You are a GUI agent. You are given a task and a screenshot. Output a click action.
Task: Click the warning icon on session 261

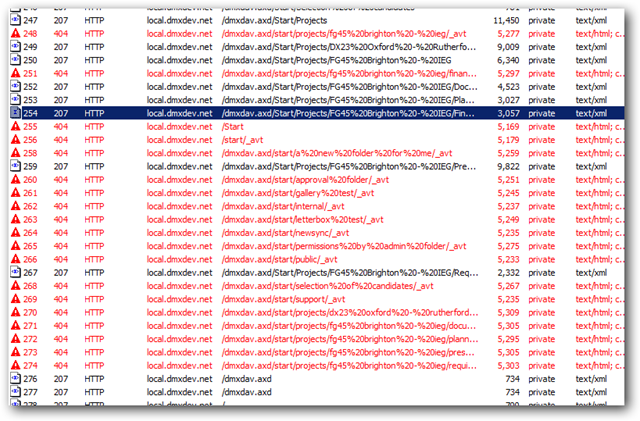(x=16, y=193)
